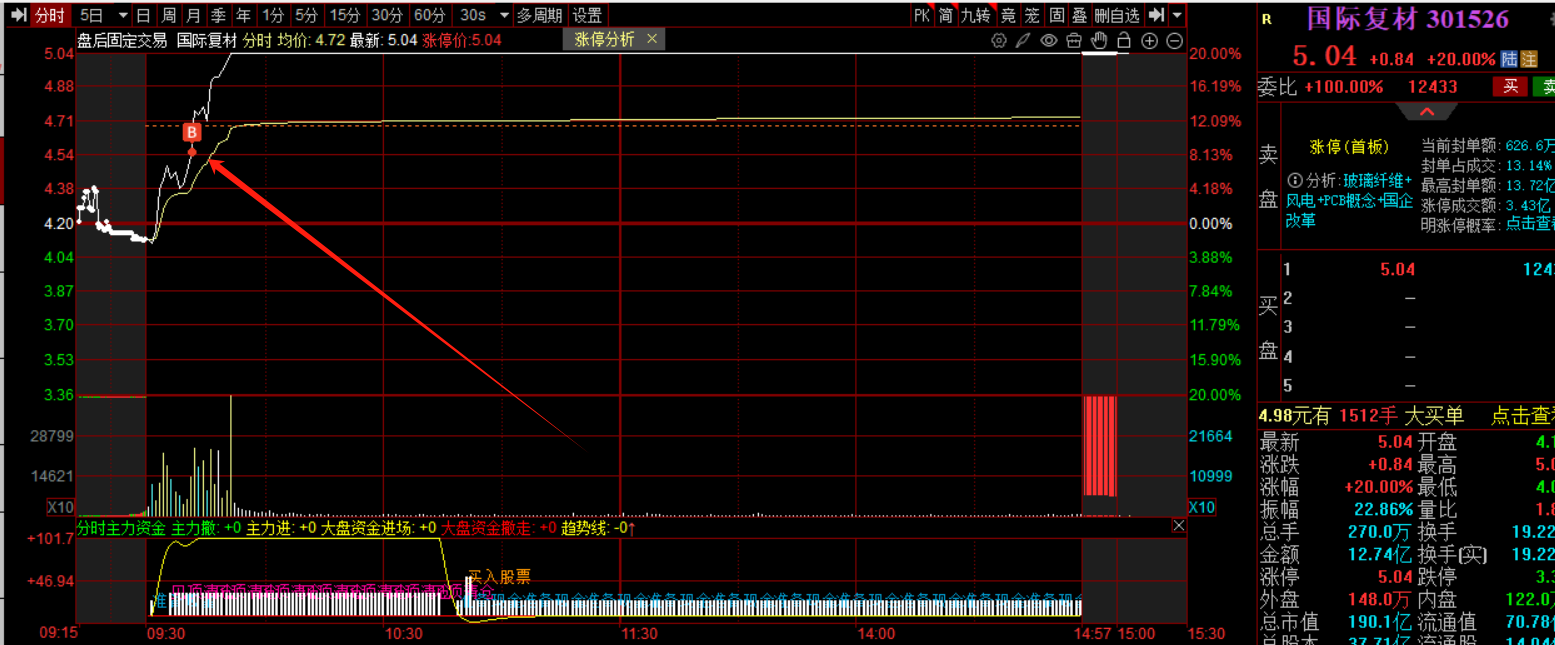
Task: Click the chart settings gear icon
Action: (x=998, y=41)
